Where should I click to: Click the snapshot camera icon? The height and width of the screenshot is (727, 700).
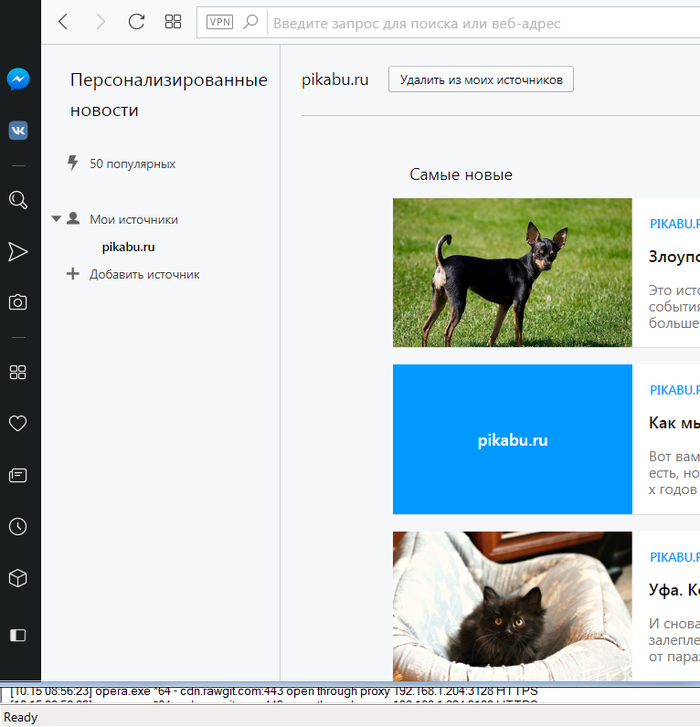(18, 302)
